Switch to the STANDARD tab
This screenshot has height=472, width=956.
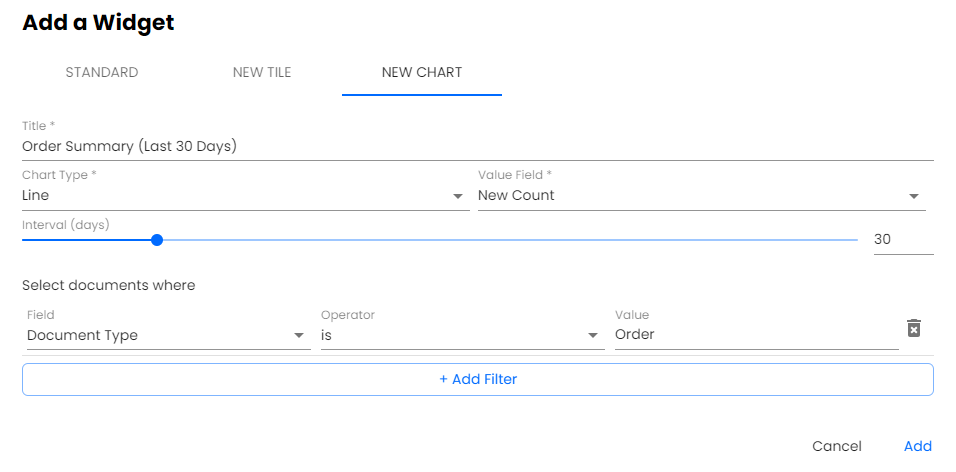102,73
